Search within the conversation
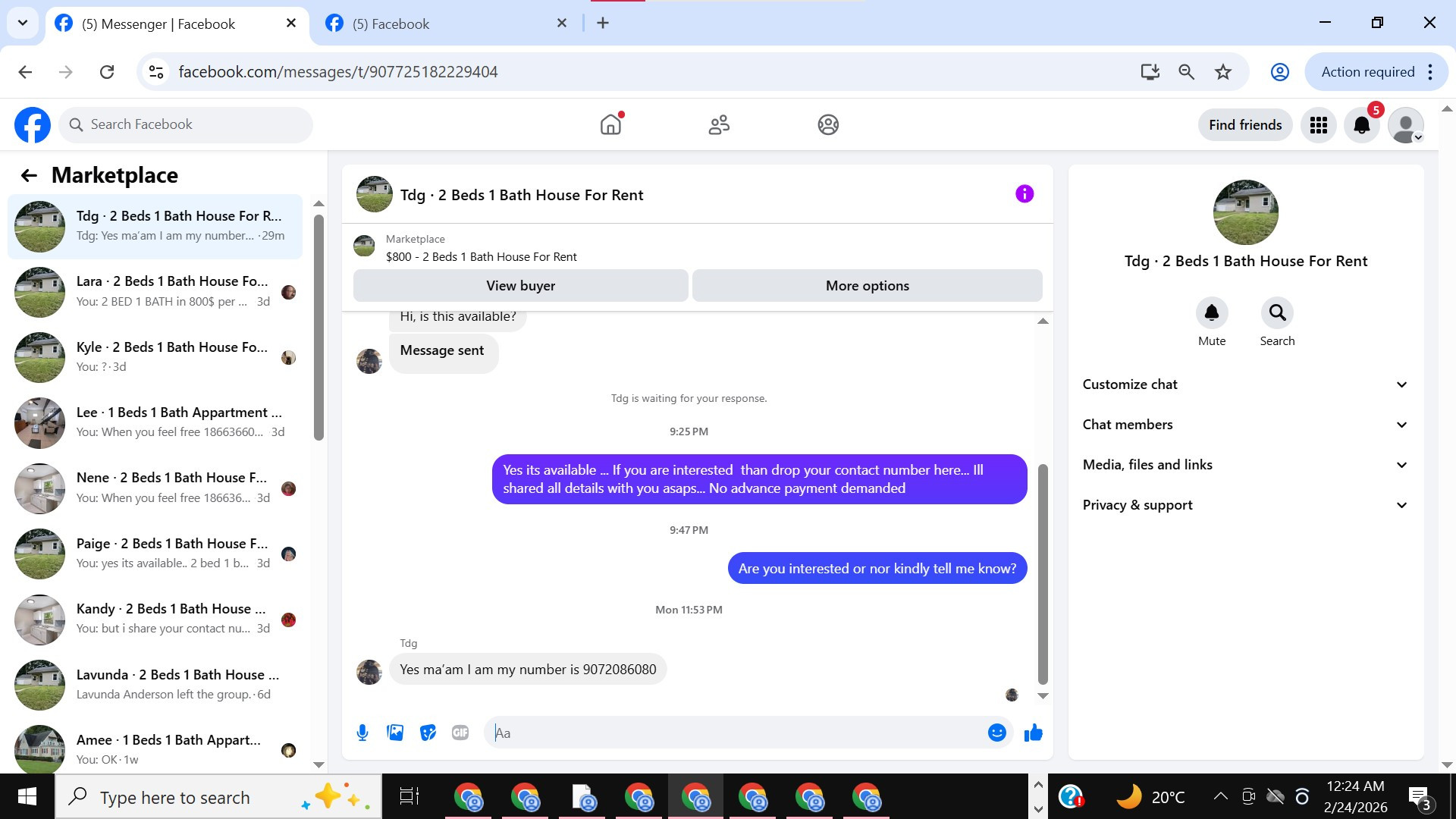Viewport: 1456px width, 819px height. 1277,313
